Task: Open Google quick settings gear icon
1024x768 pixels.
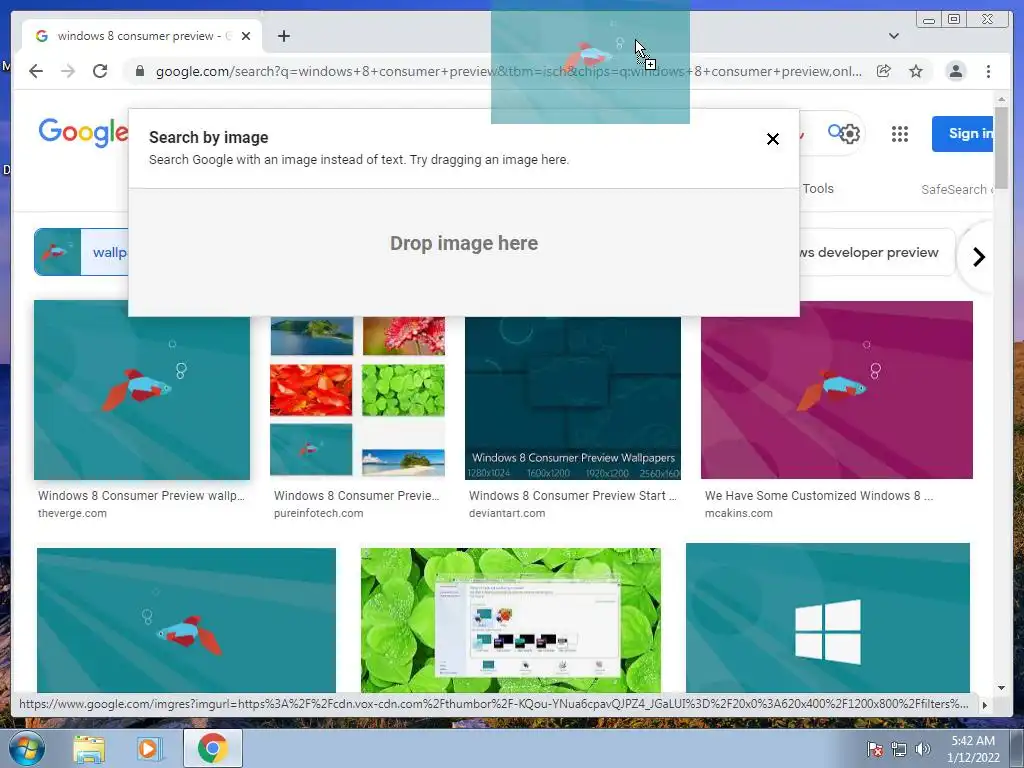Action: [x=850, y=134]
